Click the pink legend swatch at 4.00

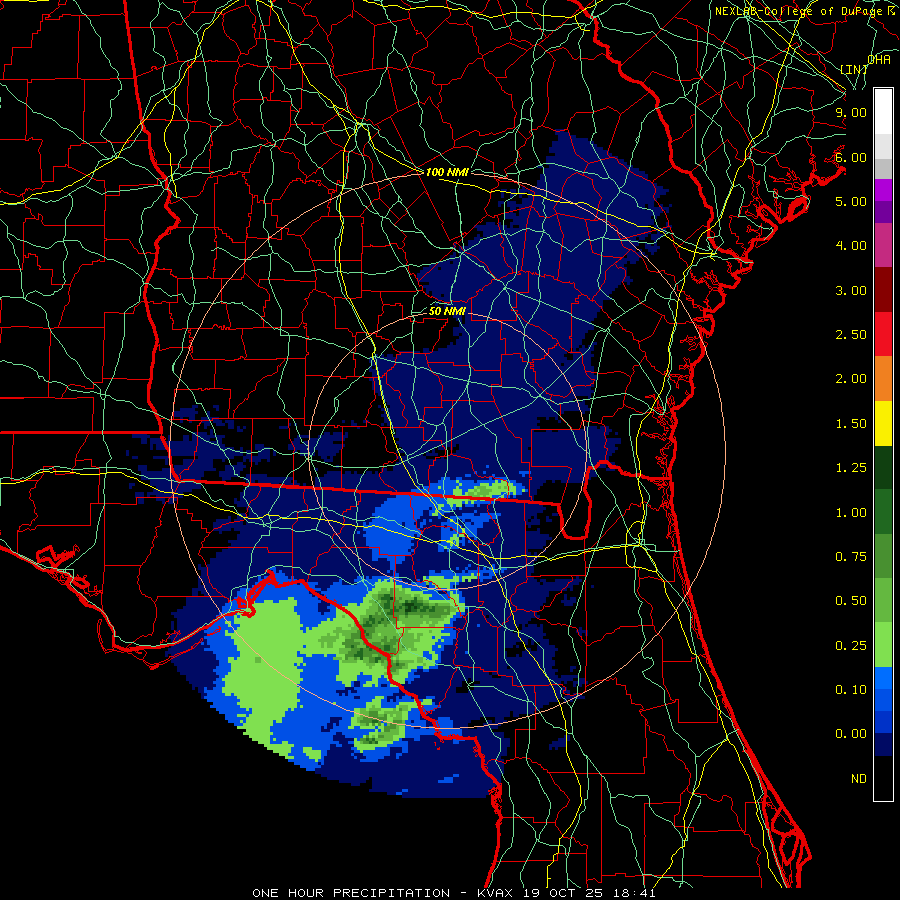point(883,246)
